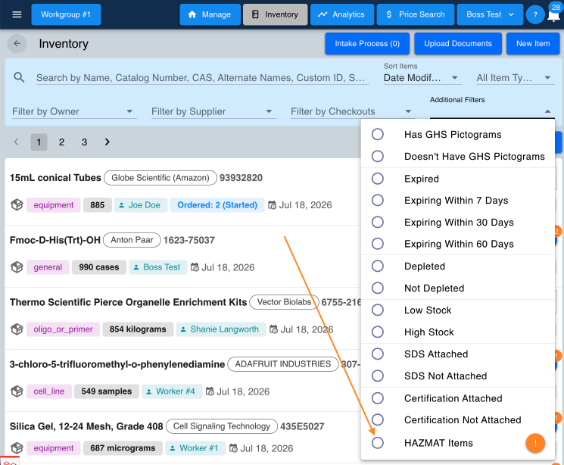Viewport: 564px width, 465px height.
Task: Click the box icon for 15mL conical Tubes
Action: 17,205
